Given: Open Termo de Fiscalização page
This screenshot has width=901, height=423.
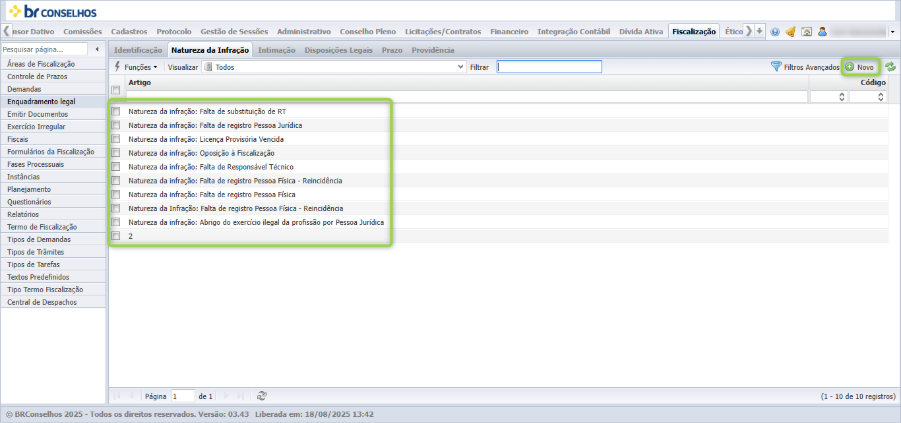Looking at the screenshot, I should click(53, 227).
